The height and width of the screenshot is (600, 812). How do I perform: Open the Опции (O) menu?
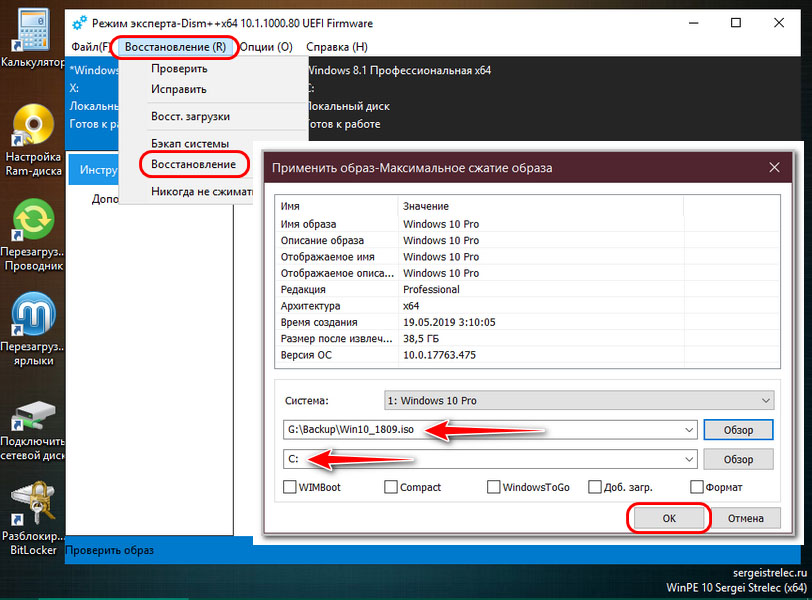click(266, 47)
